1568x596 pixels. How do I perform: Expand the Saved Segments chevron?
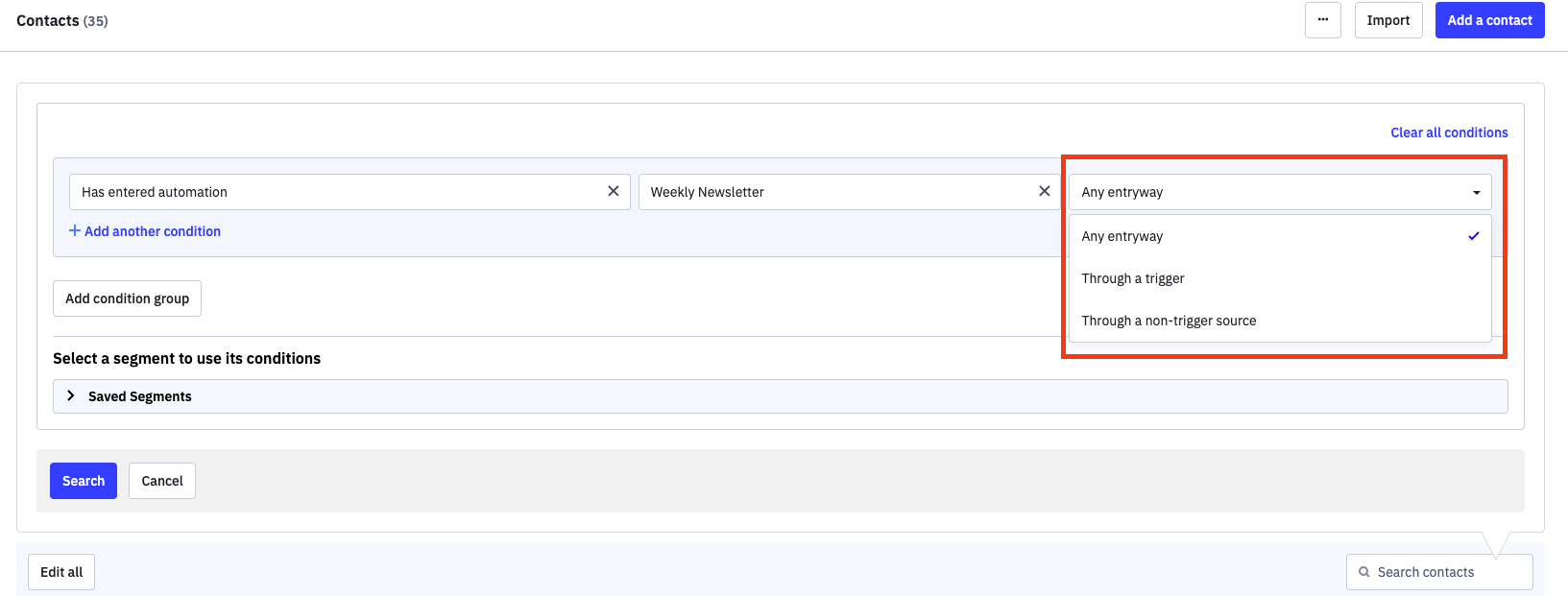point(70,395)
